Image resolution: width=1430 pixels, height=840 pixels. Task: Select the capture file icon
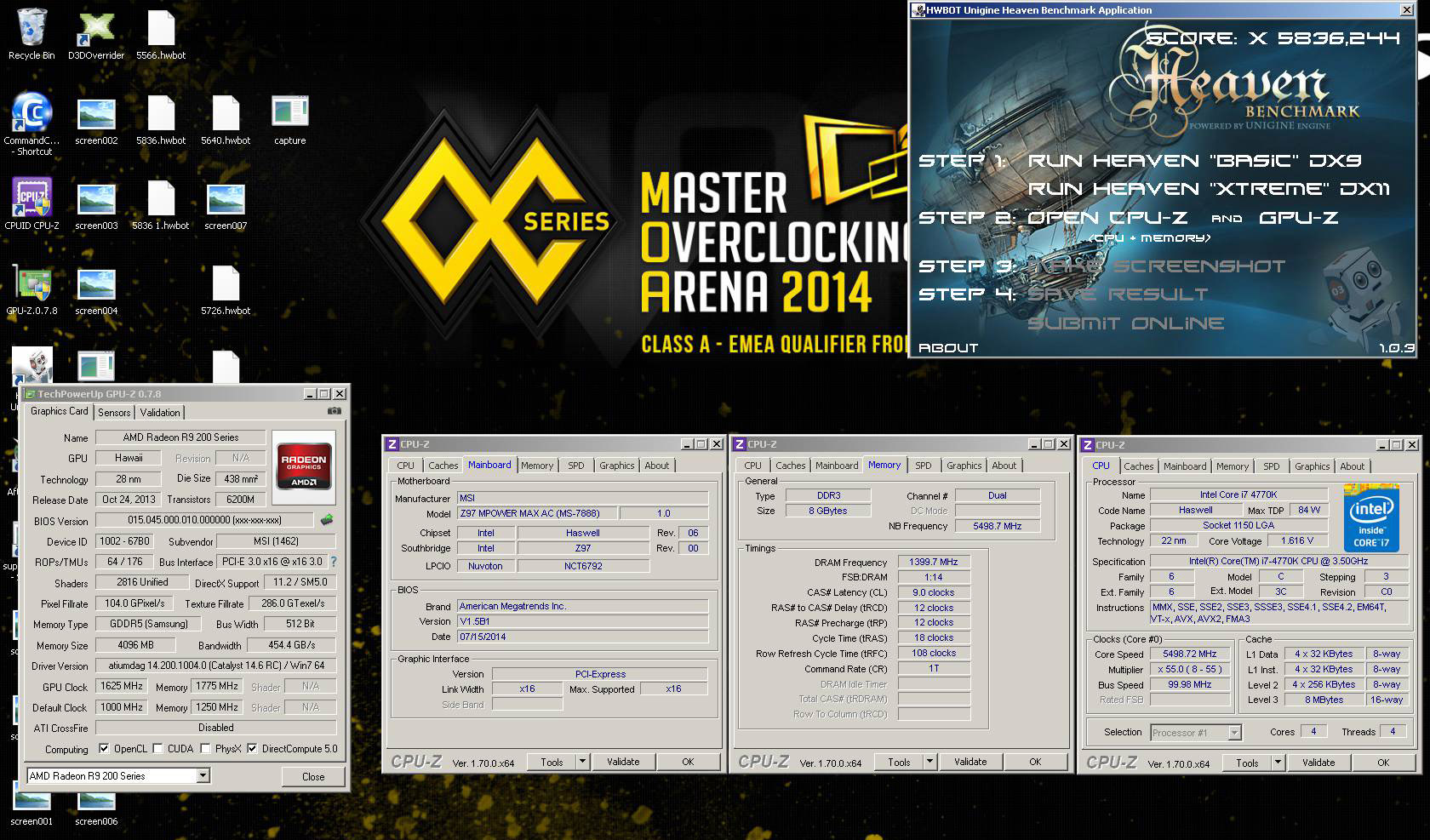pos(290,119)
